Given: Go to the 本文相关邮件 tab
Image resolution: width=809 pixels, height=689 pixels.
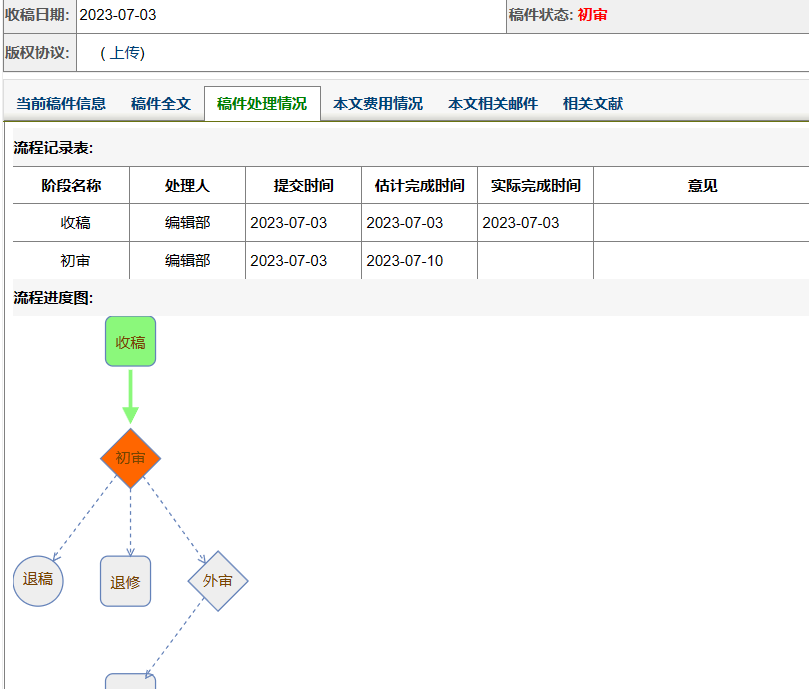Looking at the screenshot, I should (493, 104).
